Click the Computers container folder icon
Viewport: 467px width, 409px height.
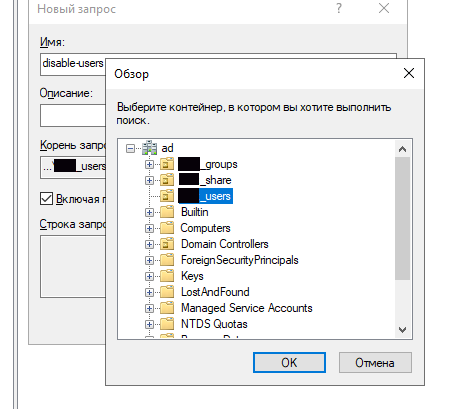click(x=167, y=228)
